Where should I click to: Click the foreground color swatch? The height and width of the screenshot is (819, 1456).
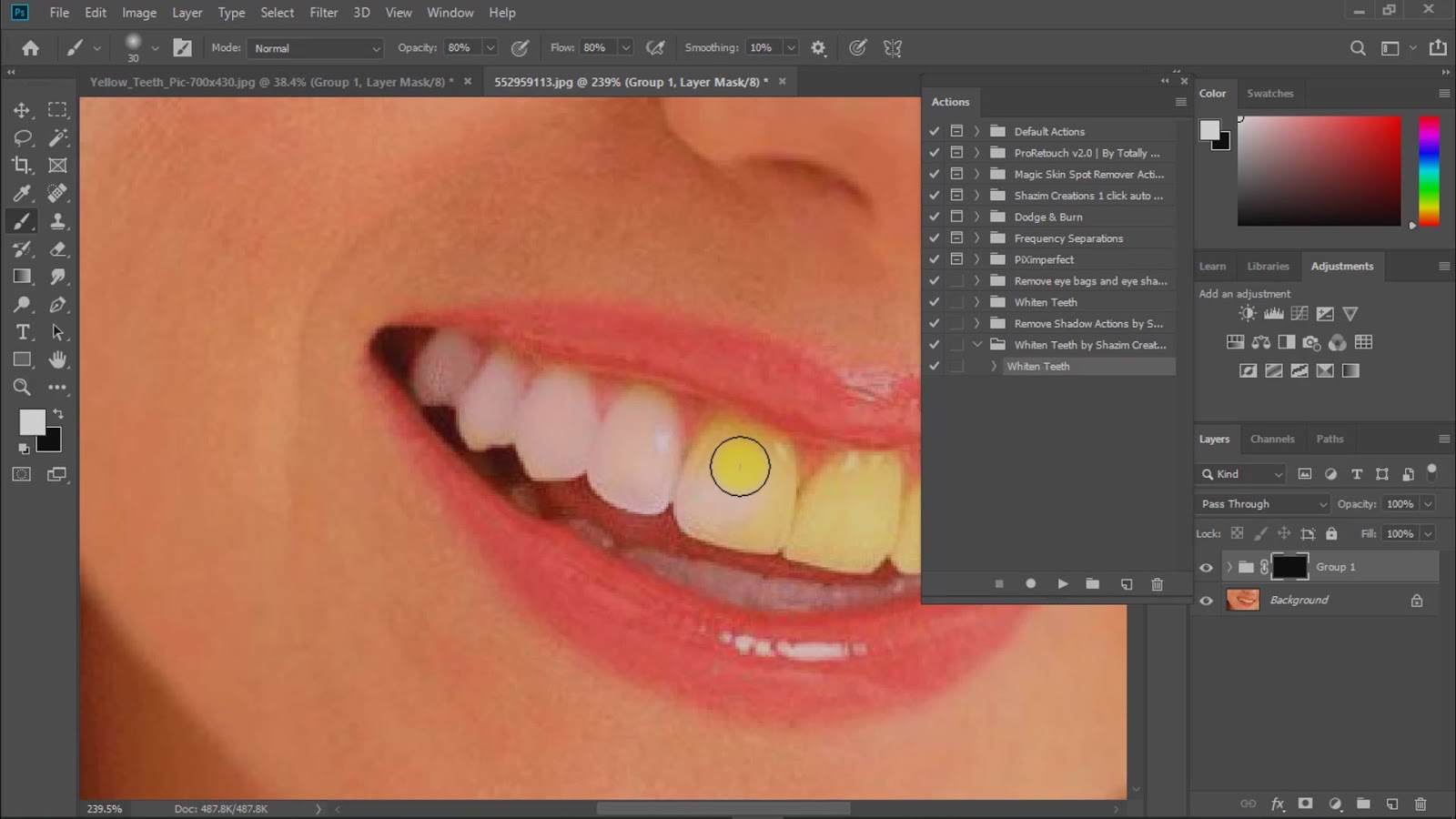click(32, 421)
